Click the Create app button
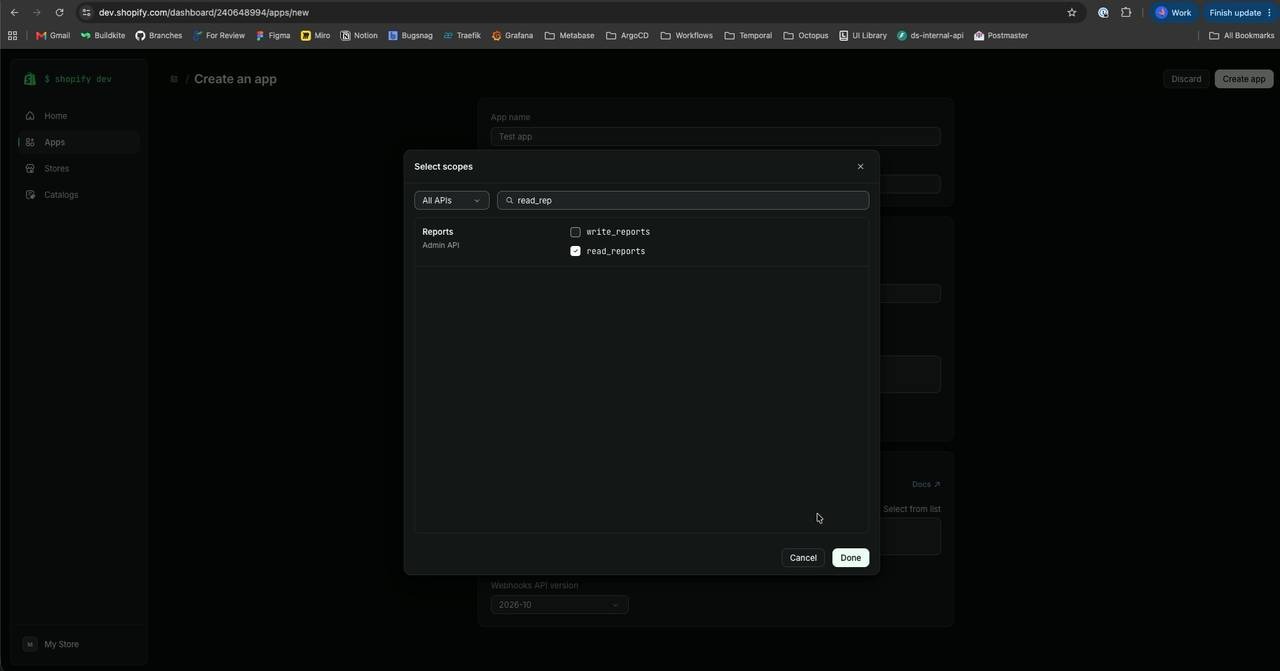1280x671 pixels. point(1244,79)
